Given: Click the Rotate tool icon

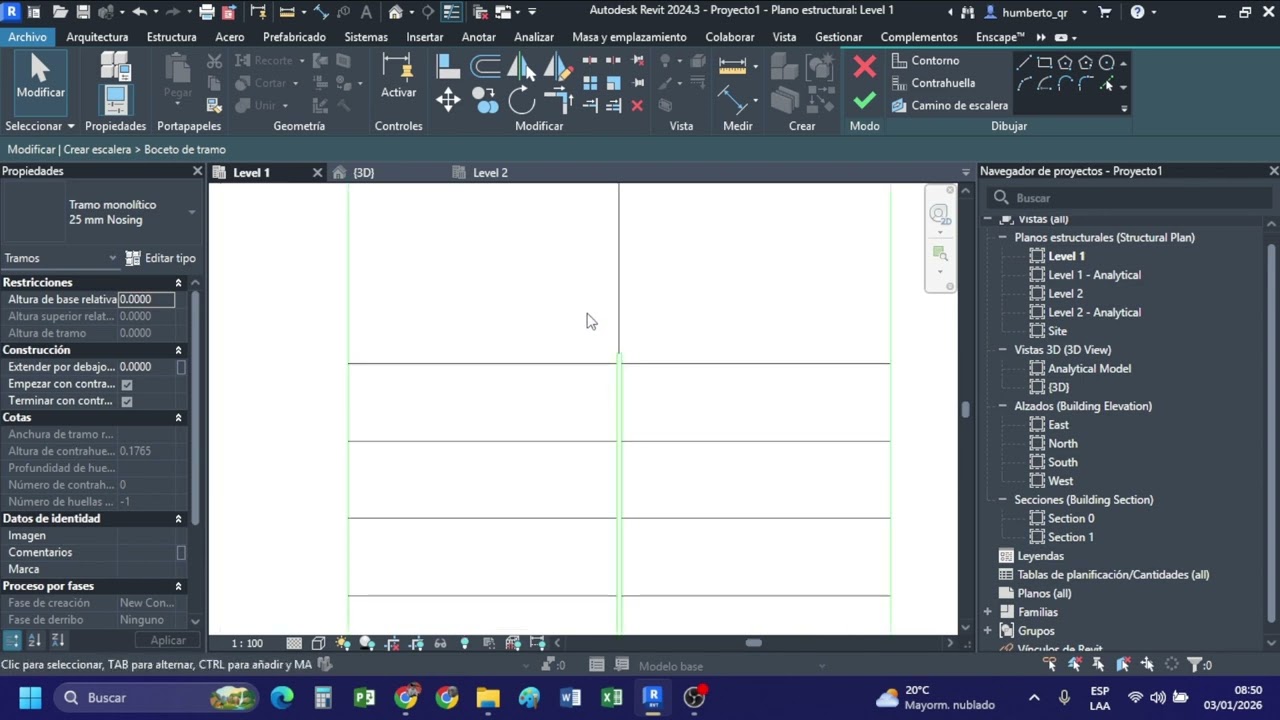Looking at the screenshot, I should tap(521, 100).
